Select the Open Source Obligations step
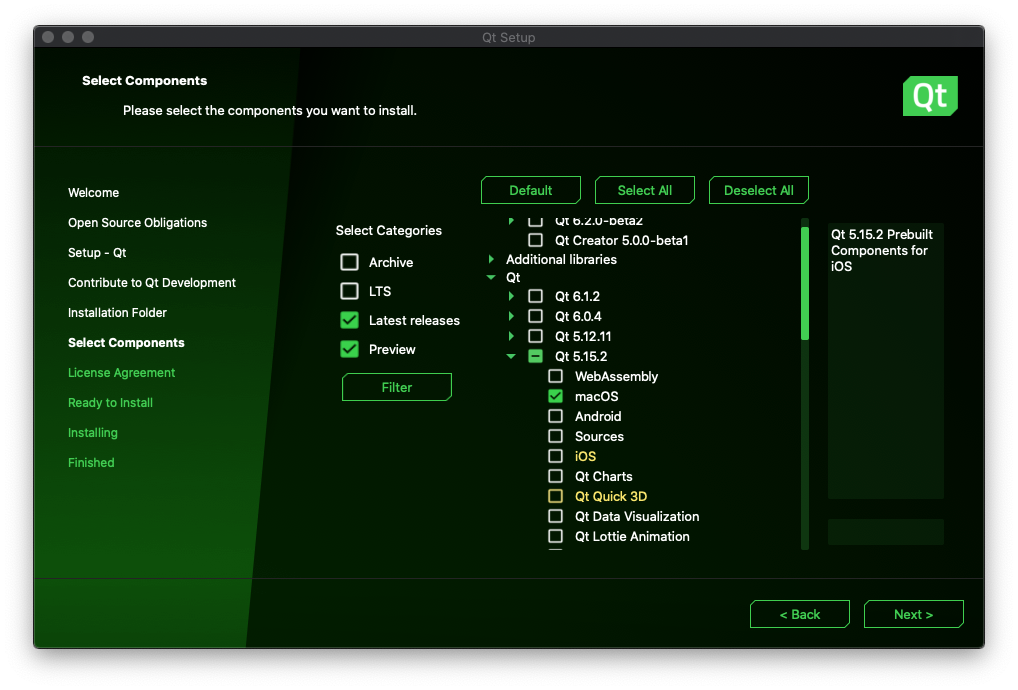 point(138,223)
